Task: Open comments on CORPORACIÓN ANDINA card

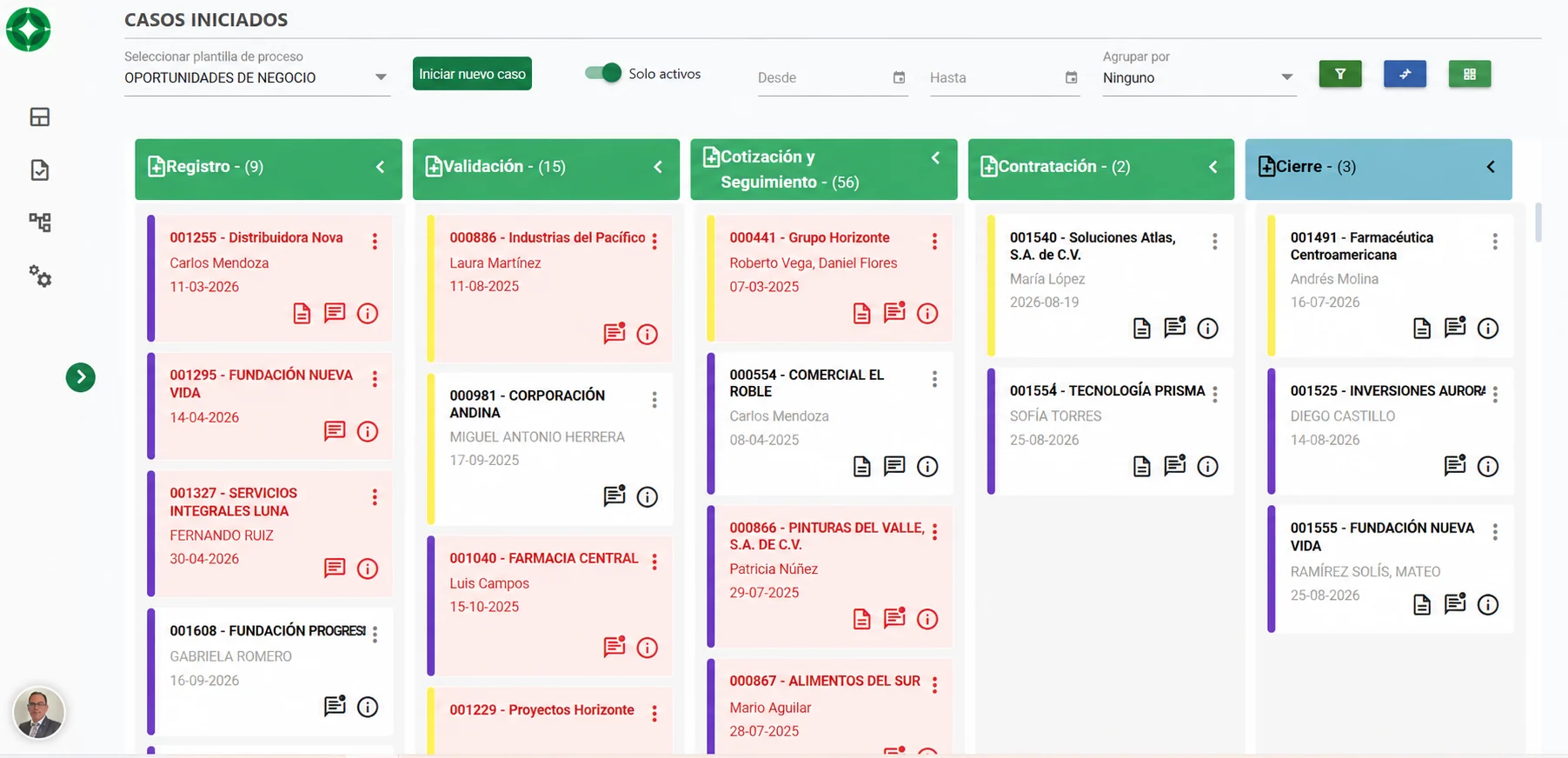Action: 615,496
